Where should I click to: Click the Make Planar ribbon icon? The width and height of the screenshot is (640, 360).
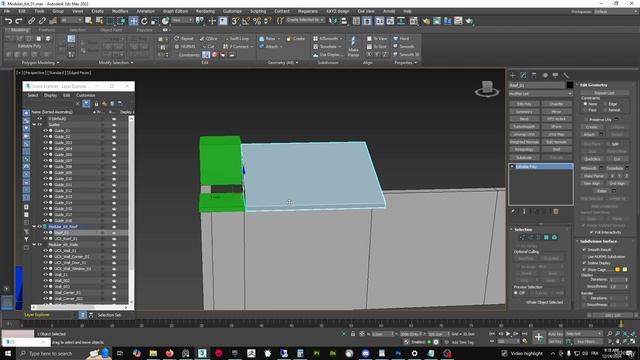[x=353, y=46]
